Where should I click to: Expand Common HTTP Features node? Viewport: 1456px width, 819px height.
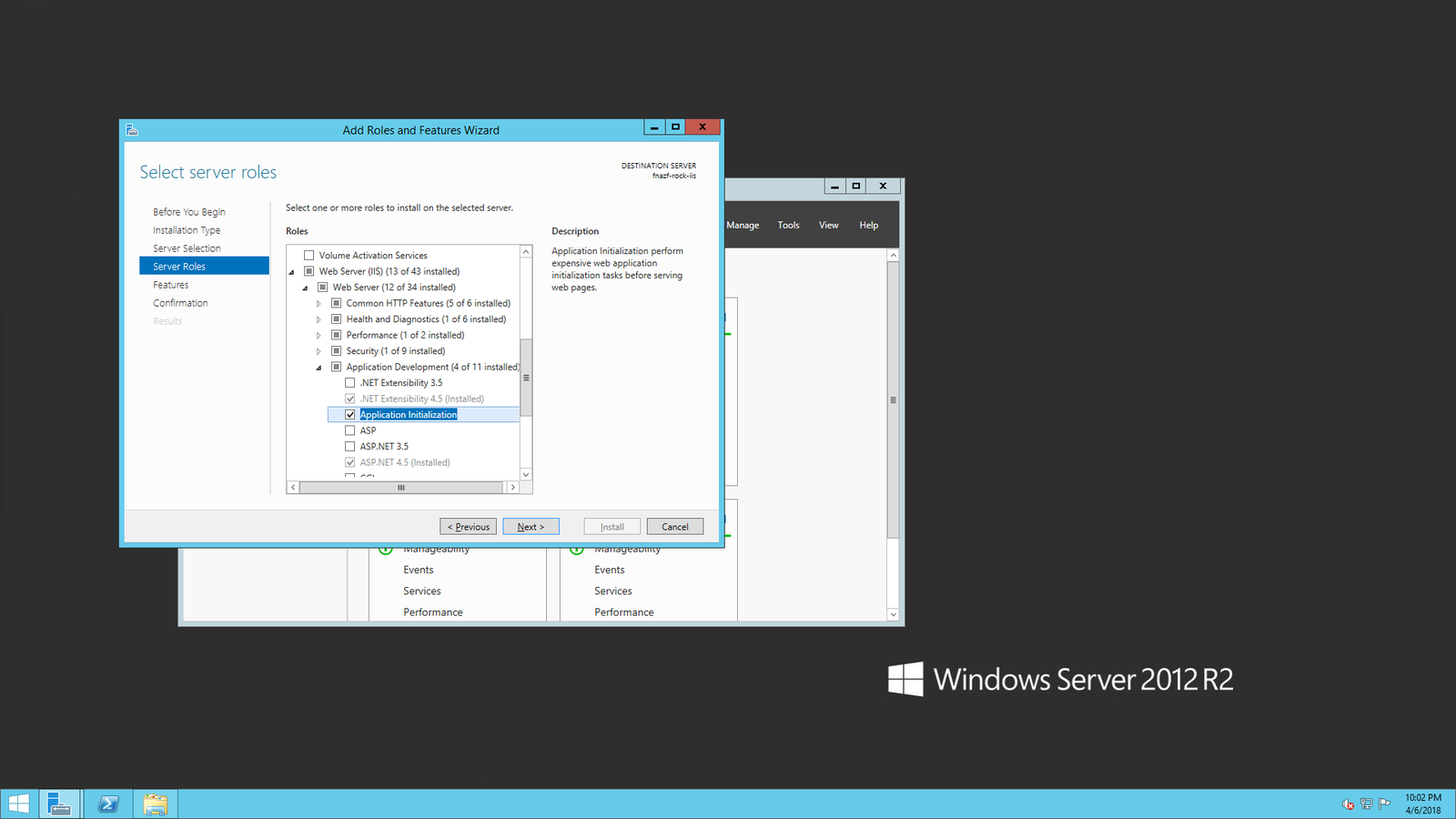point(318,304)
